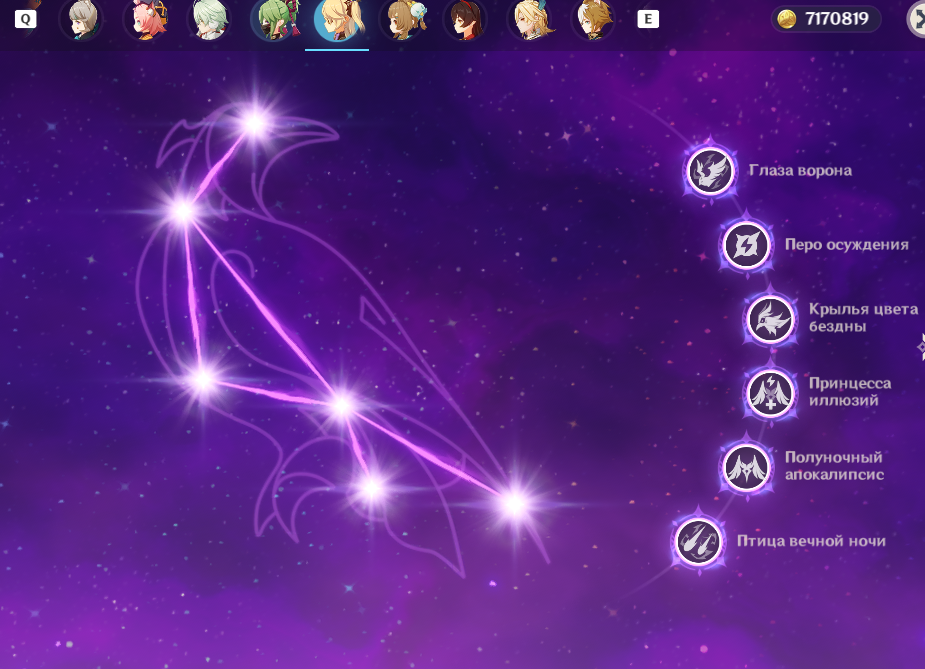Click the Принцесса иллюзий label
925x669 pixels.
[x=849, y=392]
